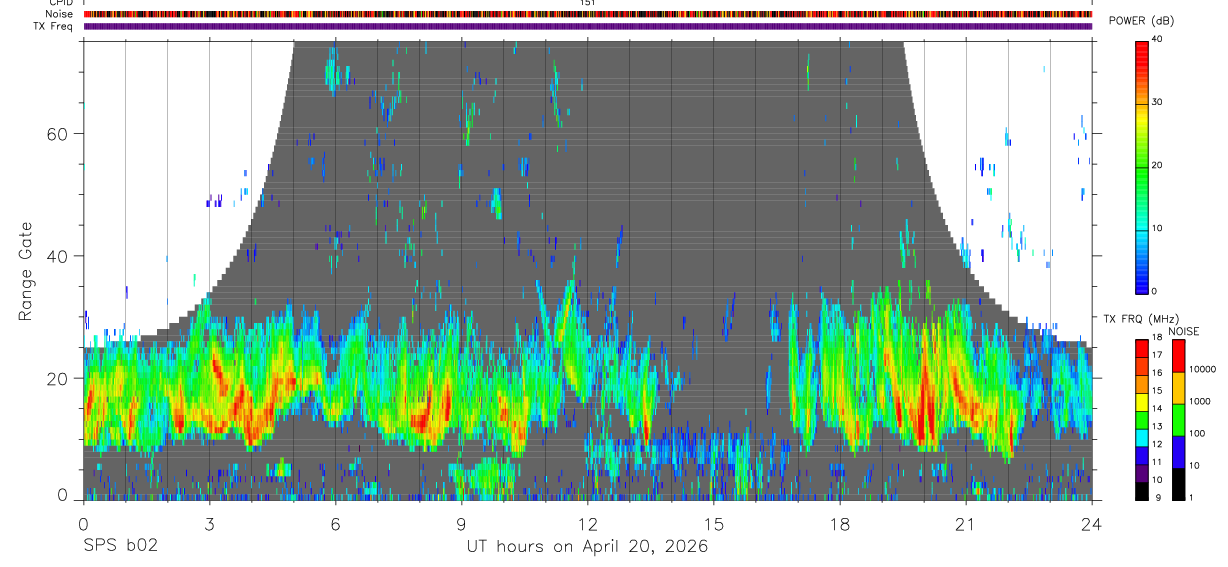Click the POWER (dB) colorbar title
1228x567 pixels.
tap(1141, 21)
